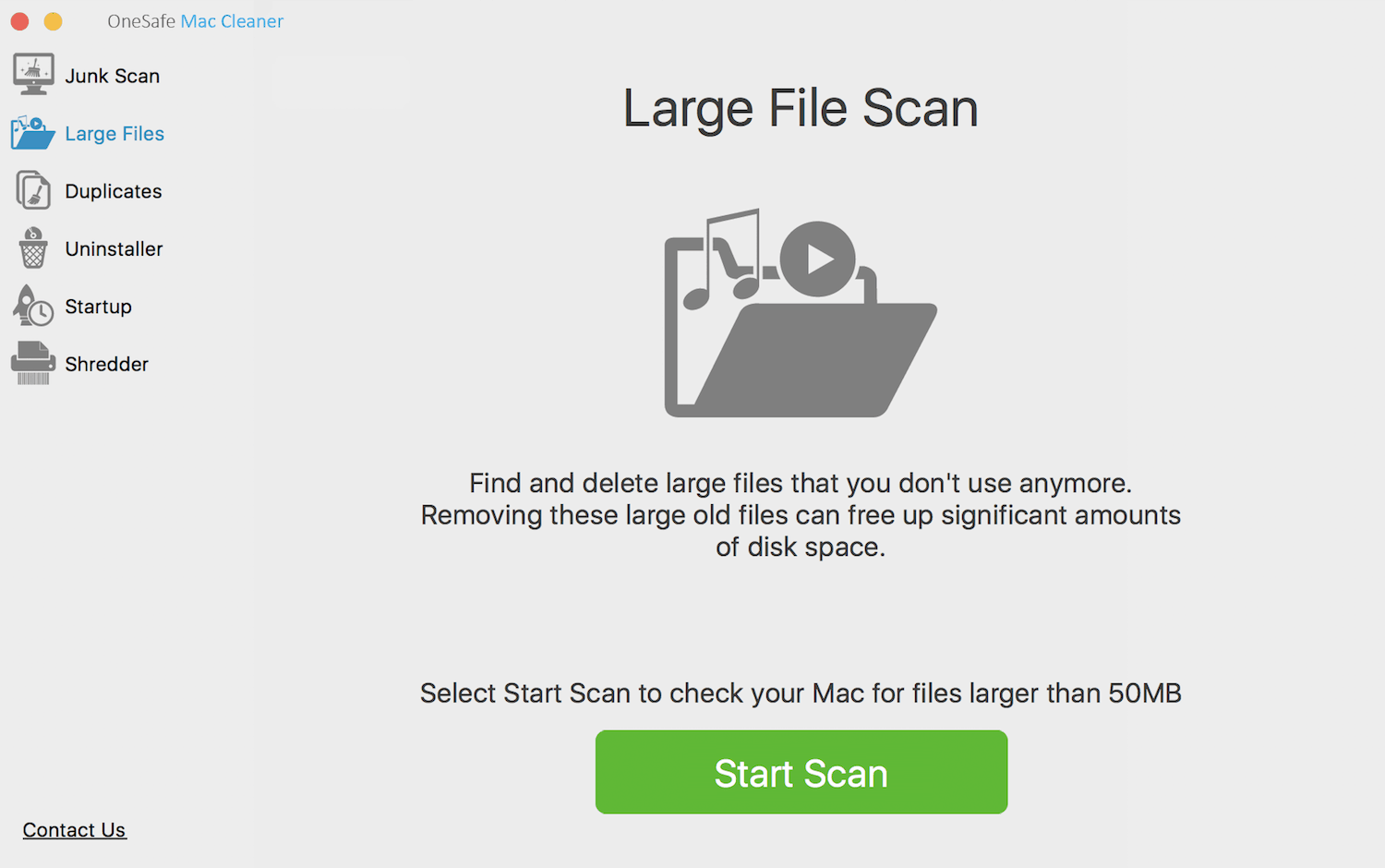Switch to the Duplicates section
The width and height of the screenshot is (1385, 868).
(113, 191)
